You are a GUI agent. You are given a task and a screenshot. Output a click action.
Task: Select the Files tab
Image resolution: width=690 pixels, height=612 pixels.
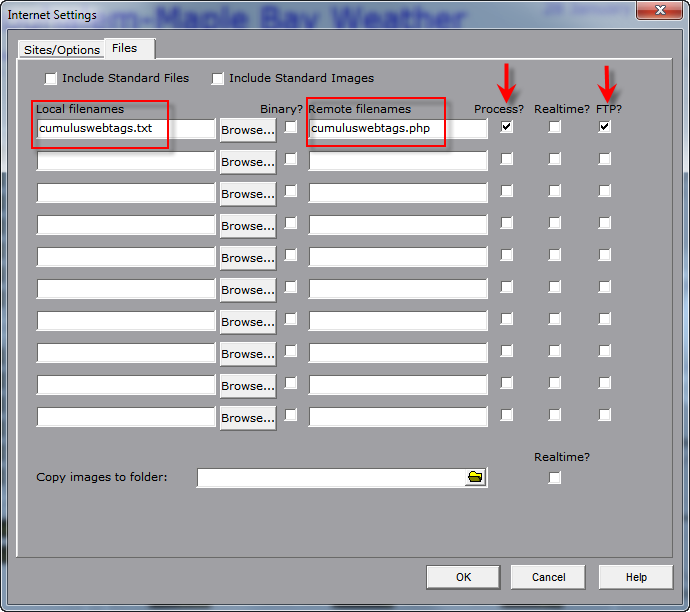point(125,48)
